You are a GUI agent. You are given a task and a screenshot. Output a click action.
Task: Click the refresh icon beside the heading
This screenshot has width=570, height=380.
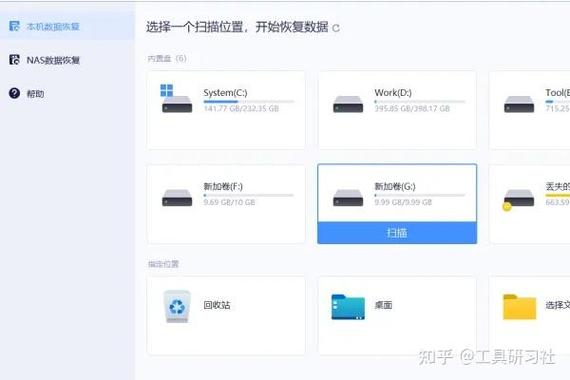pyautogui.click(x=336, y=28)
